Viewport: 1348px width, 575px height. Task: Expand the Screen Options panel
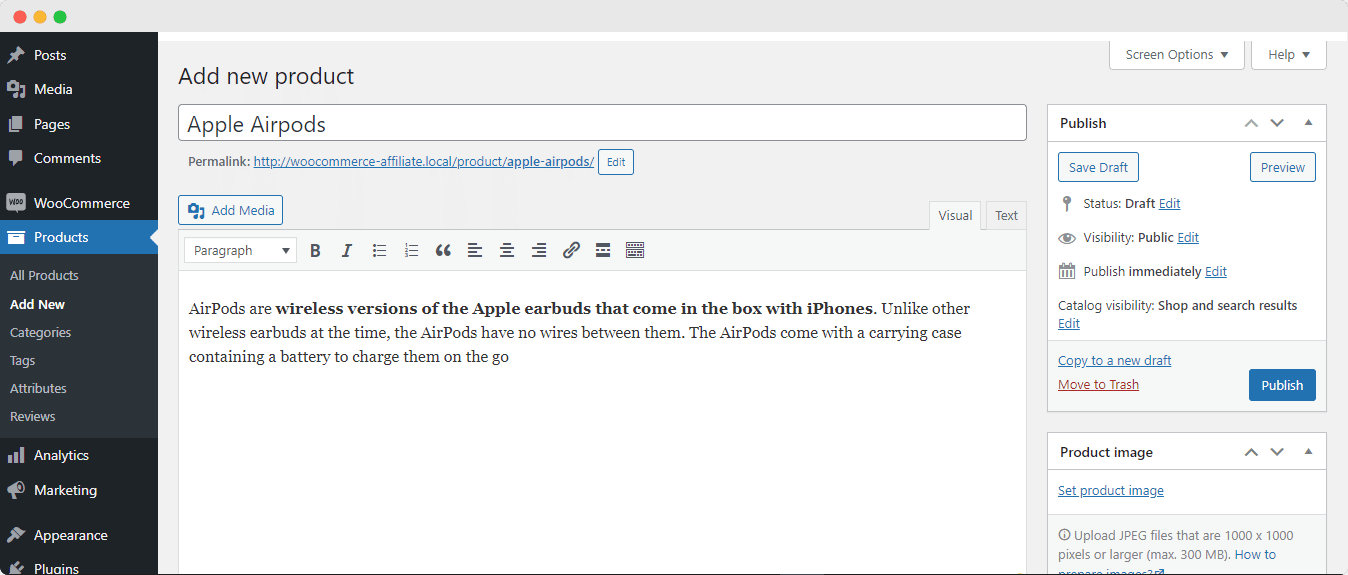(1176, 55)
